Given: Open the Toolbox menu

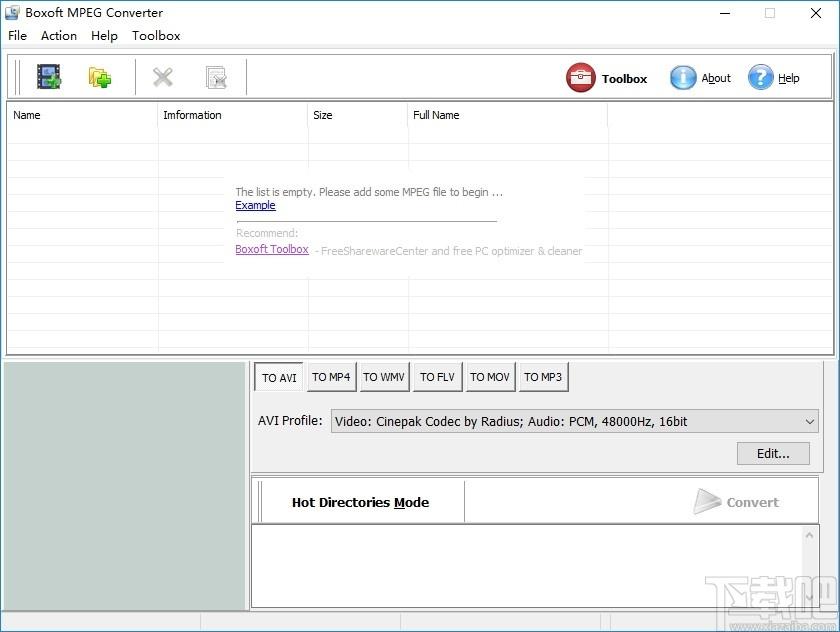Looking at the screenshot, I should coord(156,35).
